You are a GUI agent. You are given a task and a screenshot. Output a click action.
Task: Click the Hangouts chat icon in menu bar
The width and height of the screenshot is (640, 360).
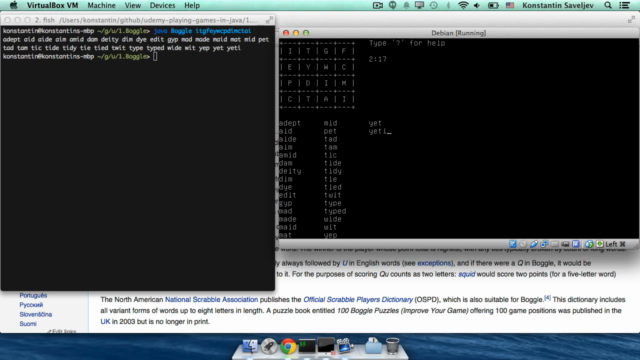(392, 5)
